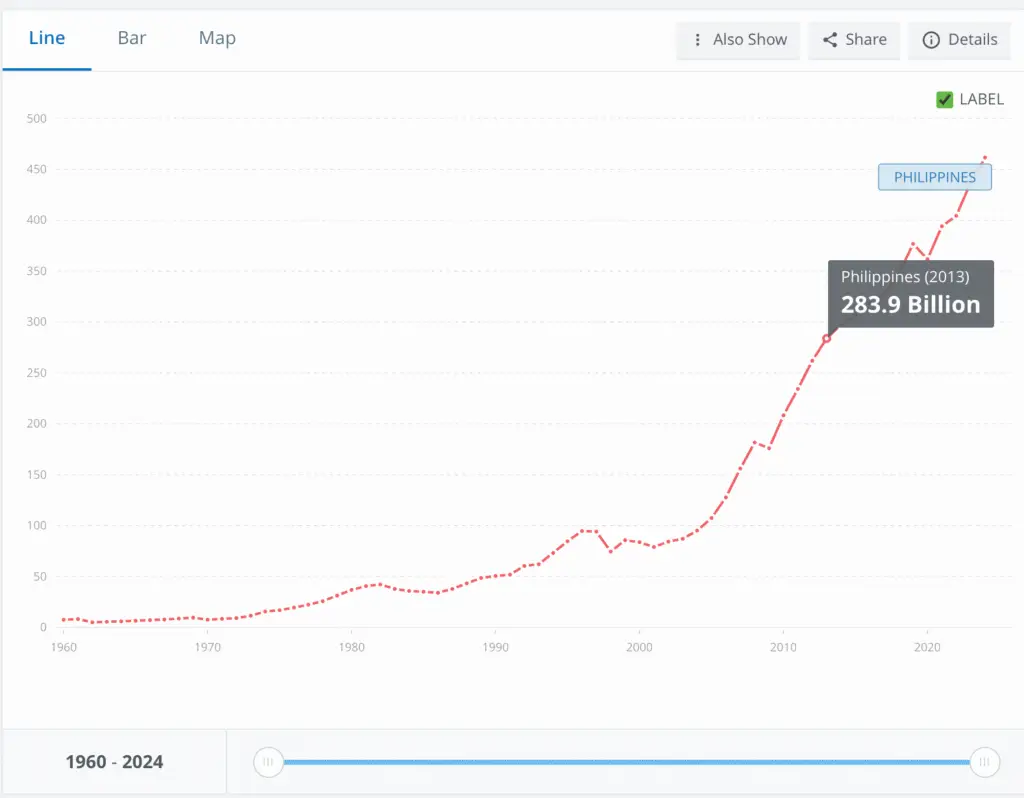Switch to the Map tab

tap(217, 38)
